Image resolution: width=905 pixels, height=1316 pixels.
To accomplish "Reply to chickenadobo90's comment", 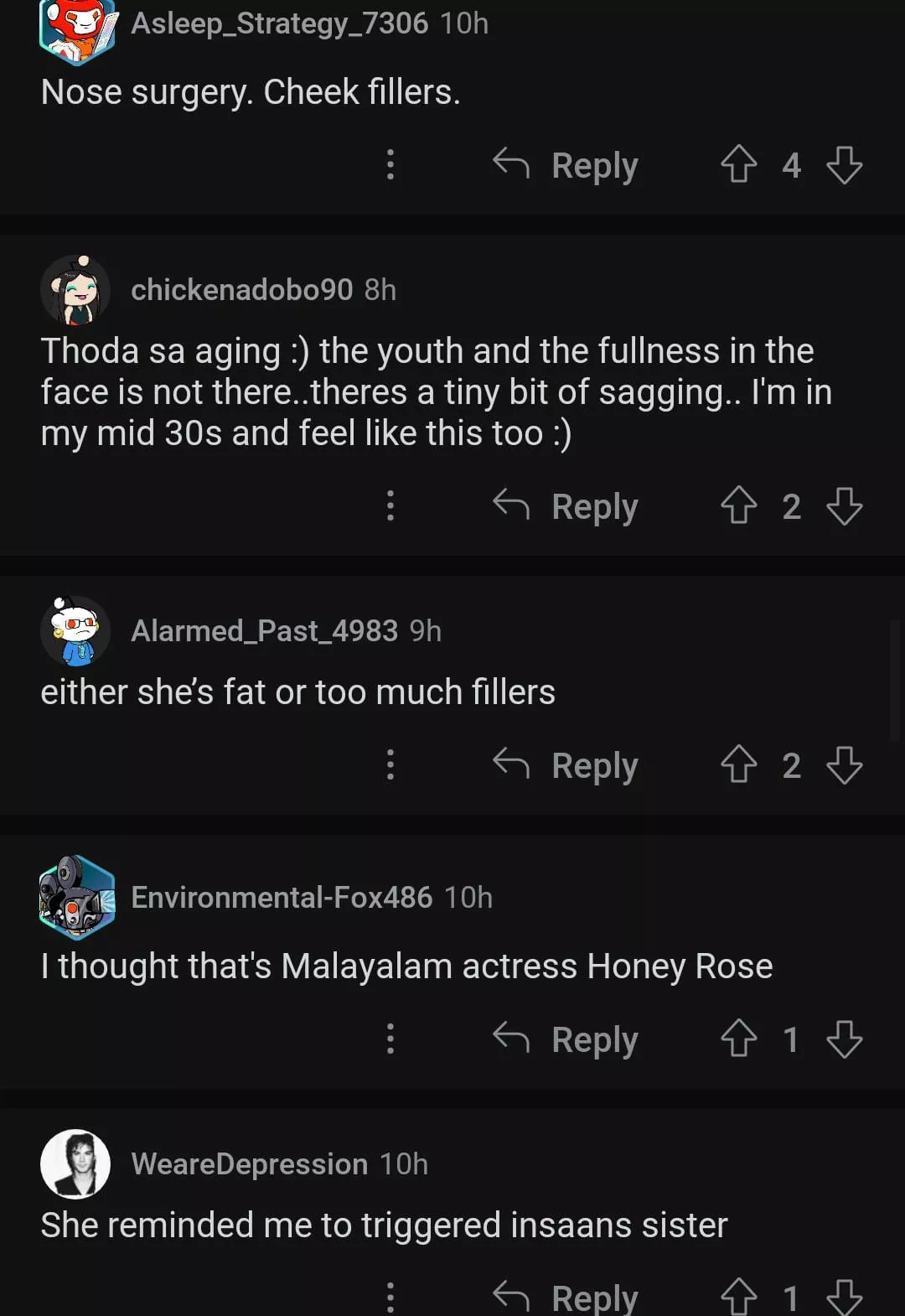I will pos(566,505).
